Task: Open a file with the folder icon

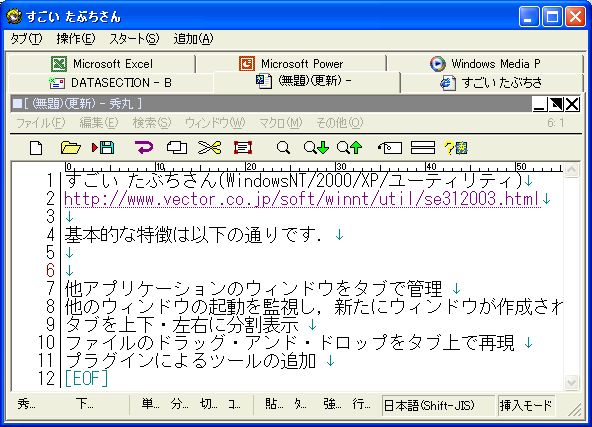Action: click(x=71, y=148)
